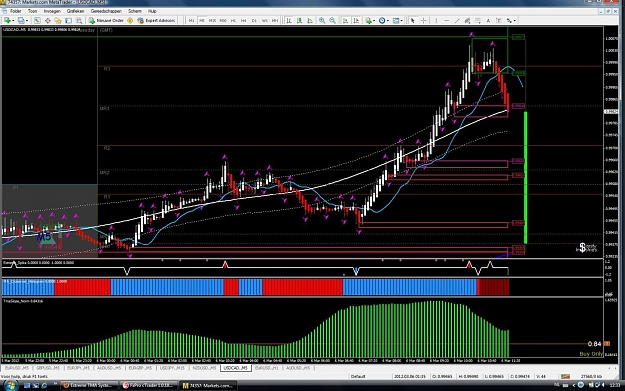Expand the templates dropdown arrow
The height and width of the screenshot is (391, 625).
click(401, 21)
